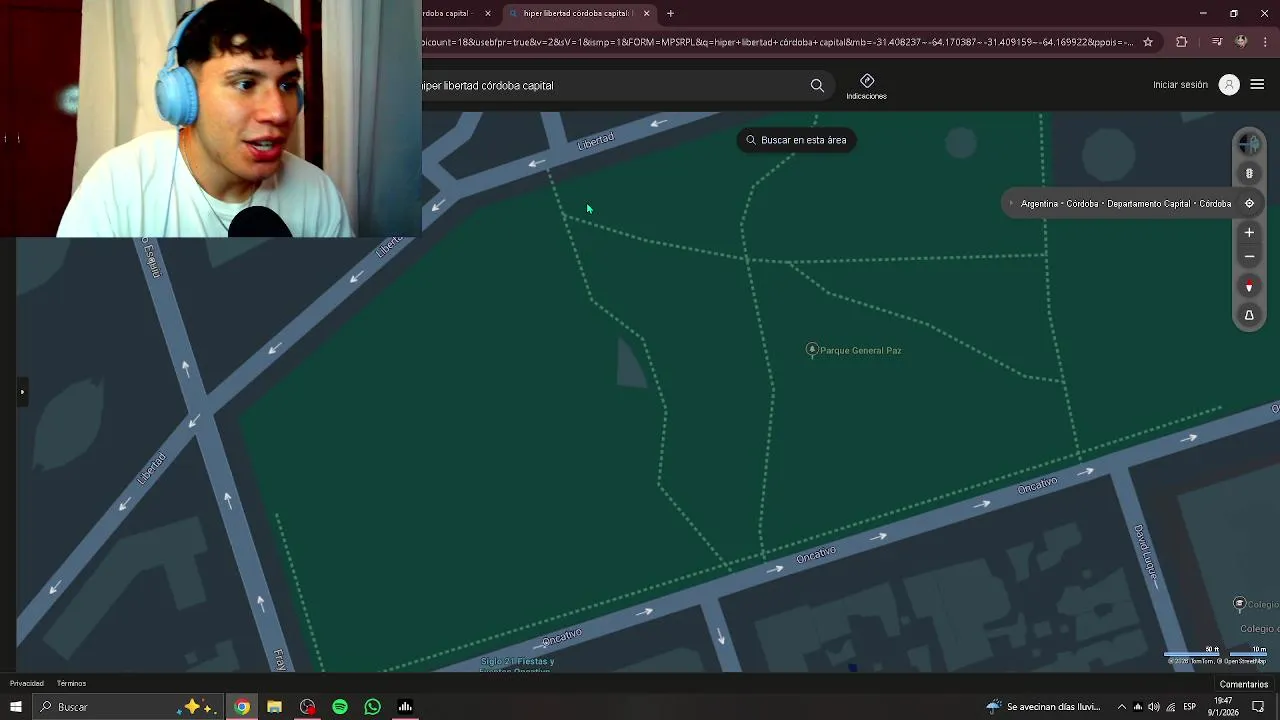Zoom in with the plus button

(x=1249, y=233)
